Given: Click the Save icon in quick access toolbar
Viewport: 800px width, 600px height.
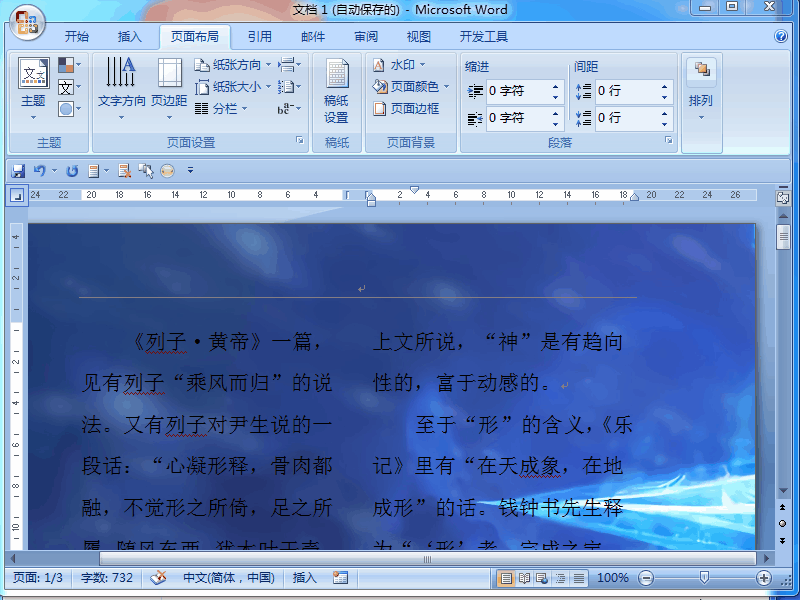Looking at the screenshot, I should [x=18, y=171].
